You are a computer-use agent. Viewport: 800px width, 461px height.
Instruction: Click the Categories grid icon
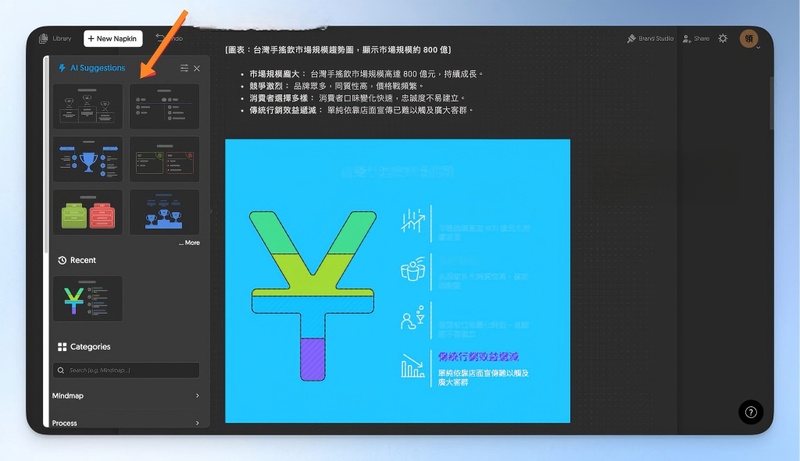[x=62, y=347]
